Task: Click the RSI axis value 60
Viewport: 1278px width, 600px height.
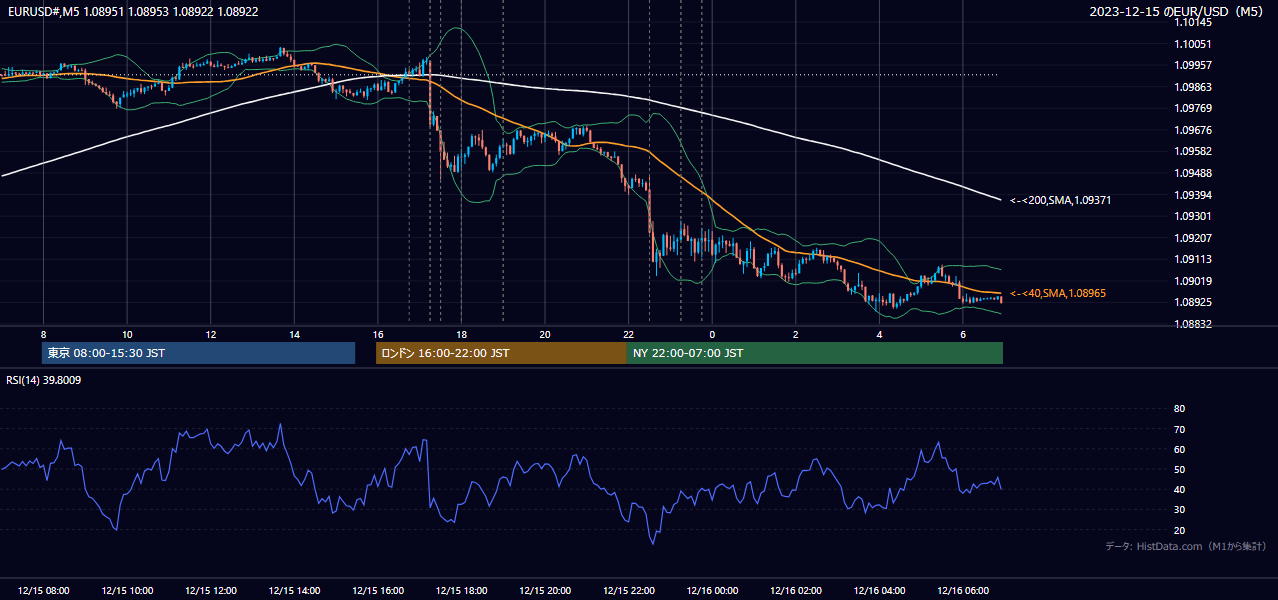Action: click(1179, 449)
